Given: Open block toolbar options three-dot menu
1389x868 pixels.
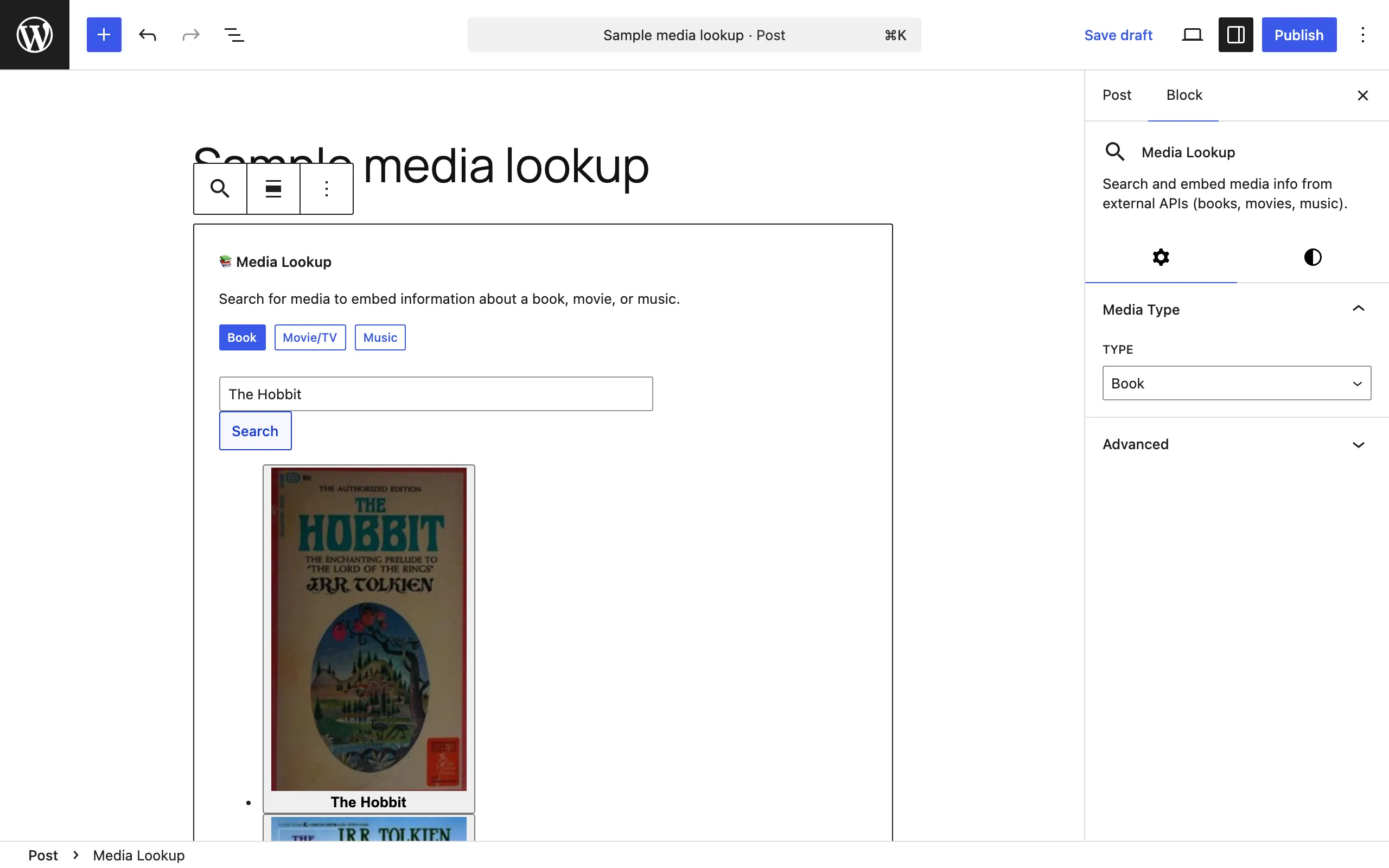Looking at the screenshot, I should point(327,188).
